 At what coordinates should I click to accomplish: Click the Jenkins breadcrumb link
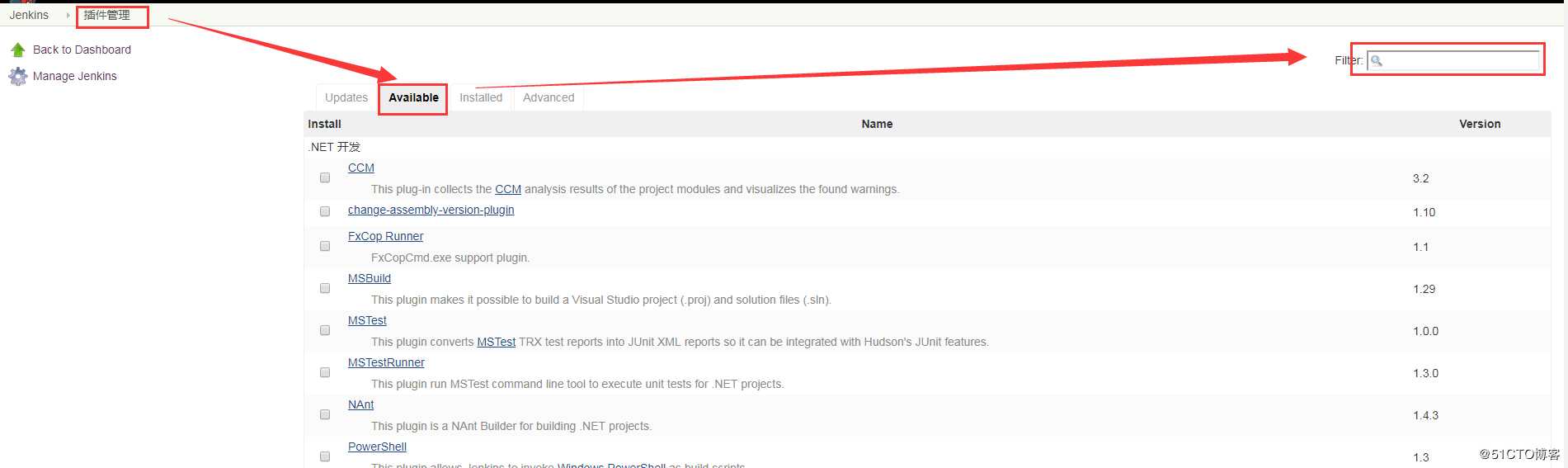[x=29, y=15]
